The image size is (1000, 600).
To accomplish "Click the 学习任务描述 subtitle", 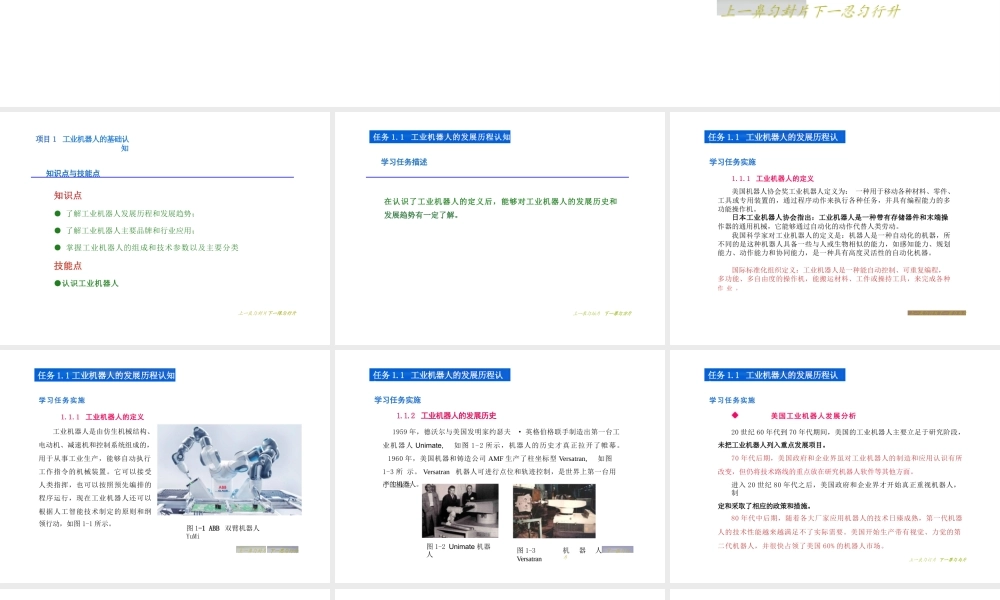I will point(404,162).
